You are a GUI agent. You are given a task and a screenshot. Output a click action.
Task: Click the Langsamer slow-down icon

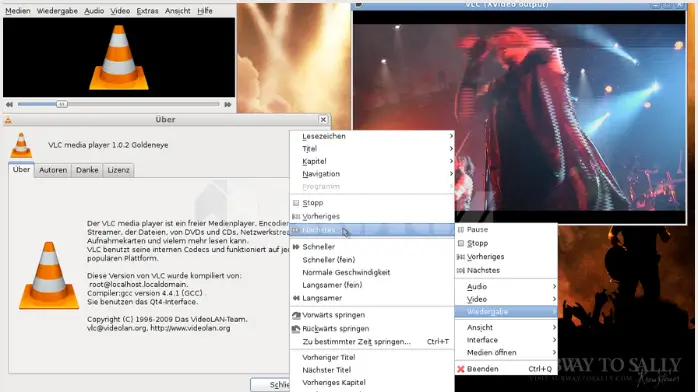pos(296,298)
